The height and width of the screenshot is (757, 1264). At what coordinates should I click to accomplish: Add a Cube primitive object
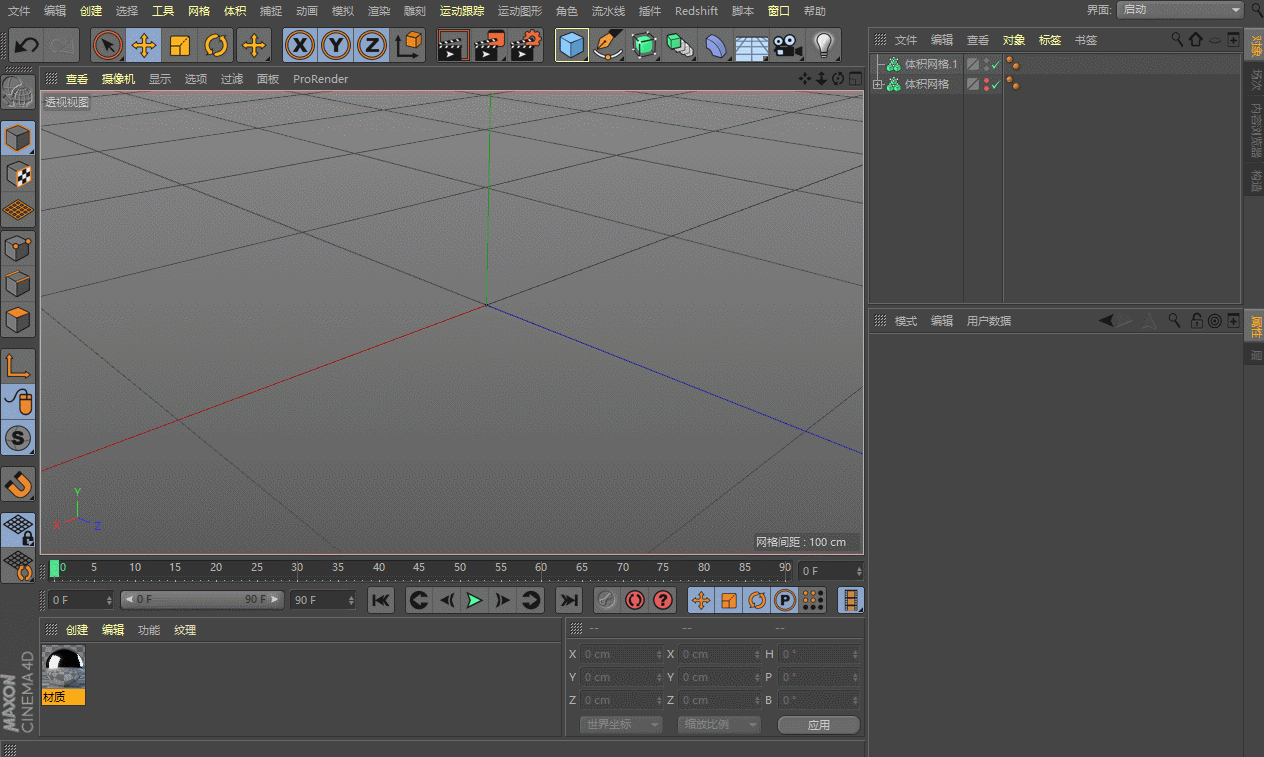pos(571,46)
